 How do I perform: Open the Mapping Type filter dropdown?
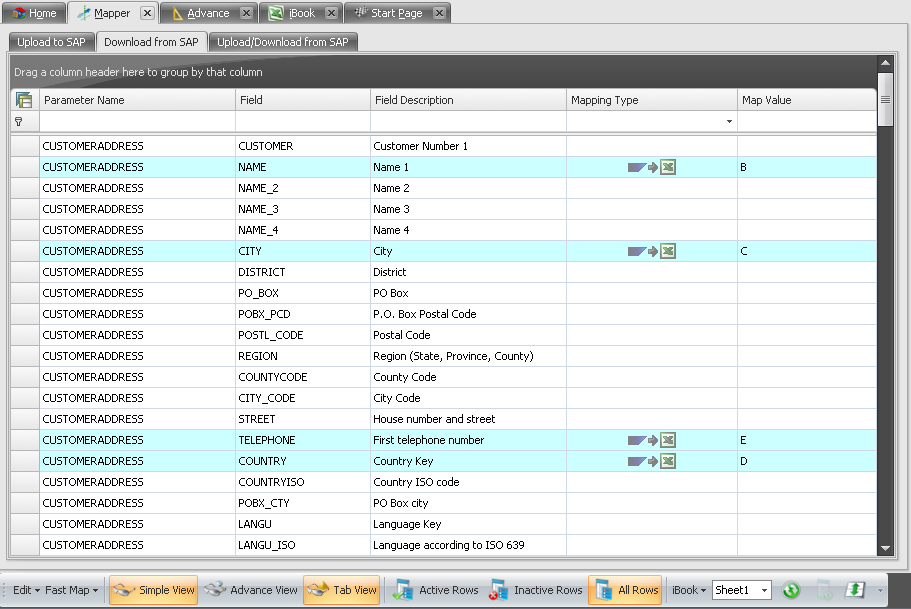729,121
